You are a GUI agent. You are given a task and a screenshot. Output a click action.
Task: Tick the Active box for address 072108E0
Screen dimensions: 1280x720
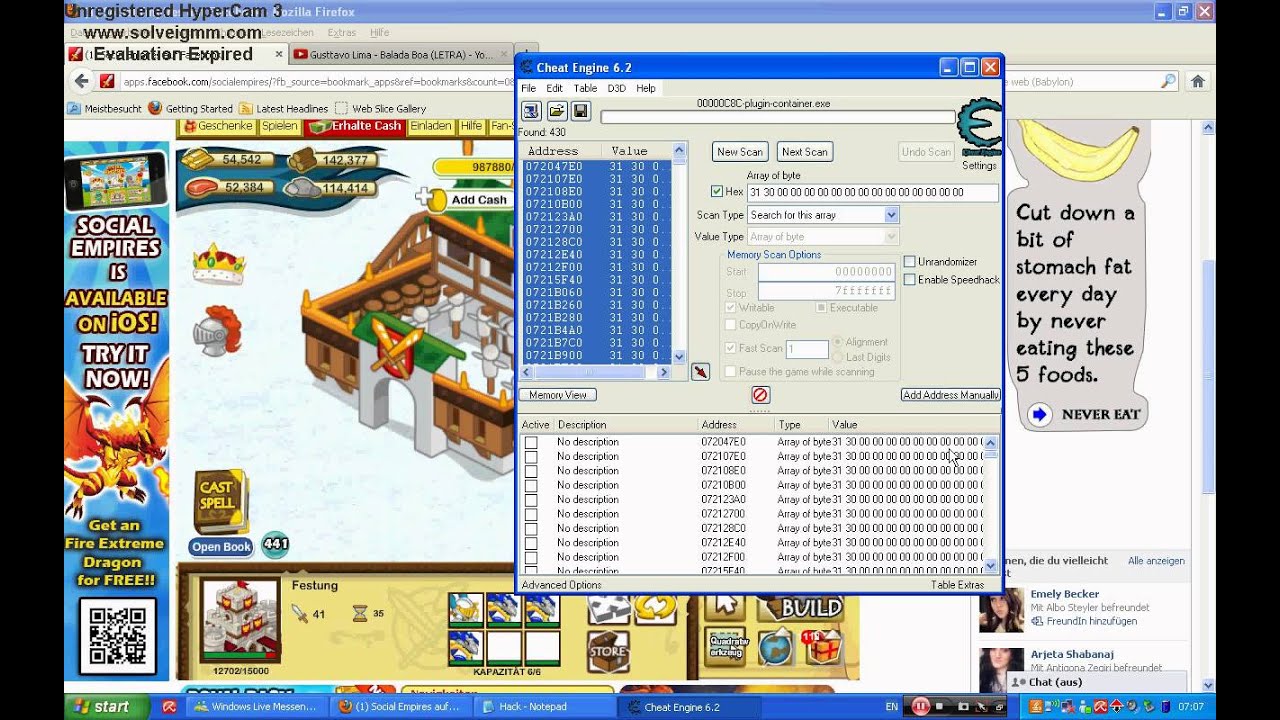click(531, 471)
